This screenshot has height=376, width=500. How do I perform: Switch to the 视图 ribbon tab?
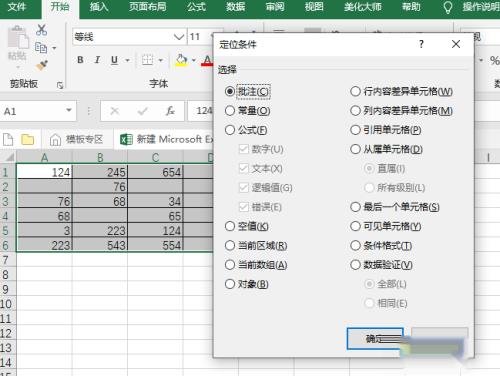(x=314, y=7)
